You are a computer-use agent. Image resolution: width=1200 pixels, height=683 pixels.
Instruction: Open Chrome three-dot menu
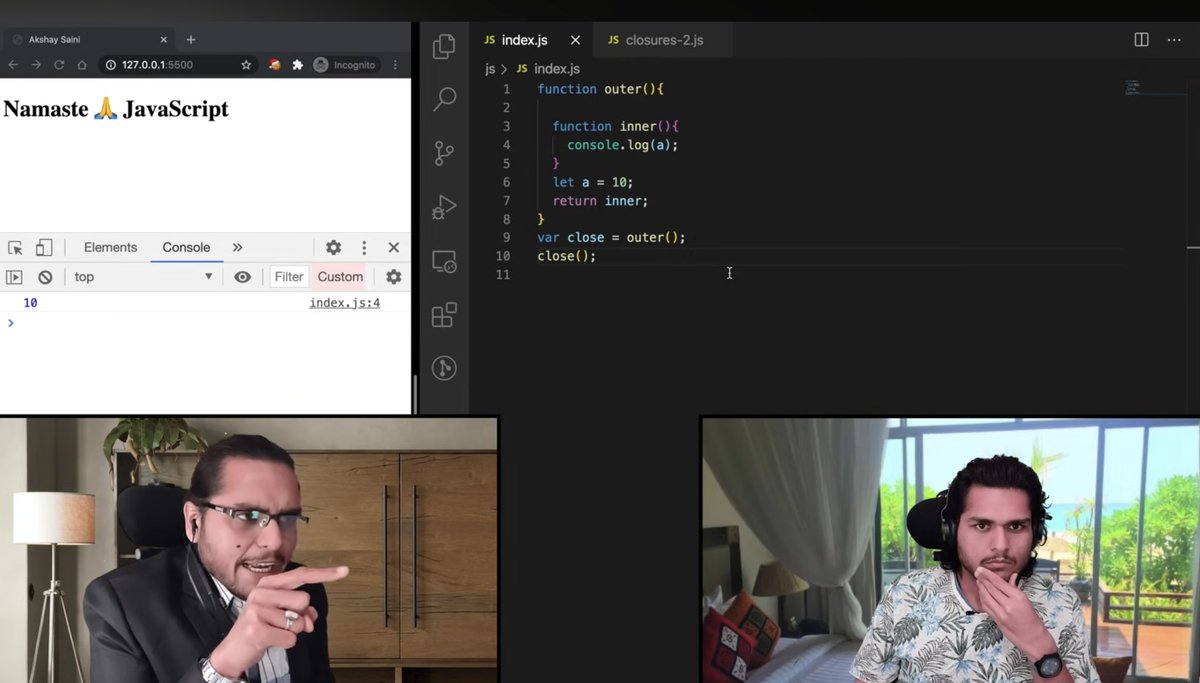click(x=395, y=65)
